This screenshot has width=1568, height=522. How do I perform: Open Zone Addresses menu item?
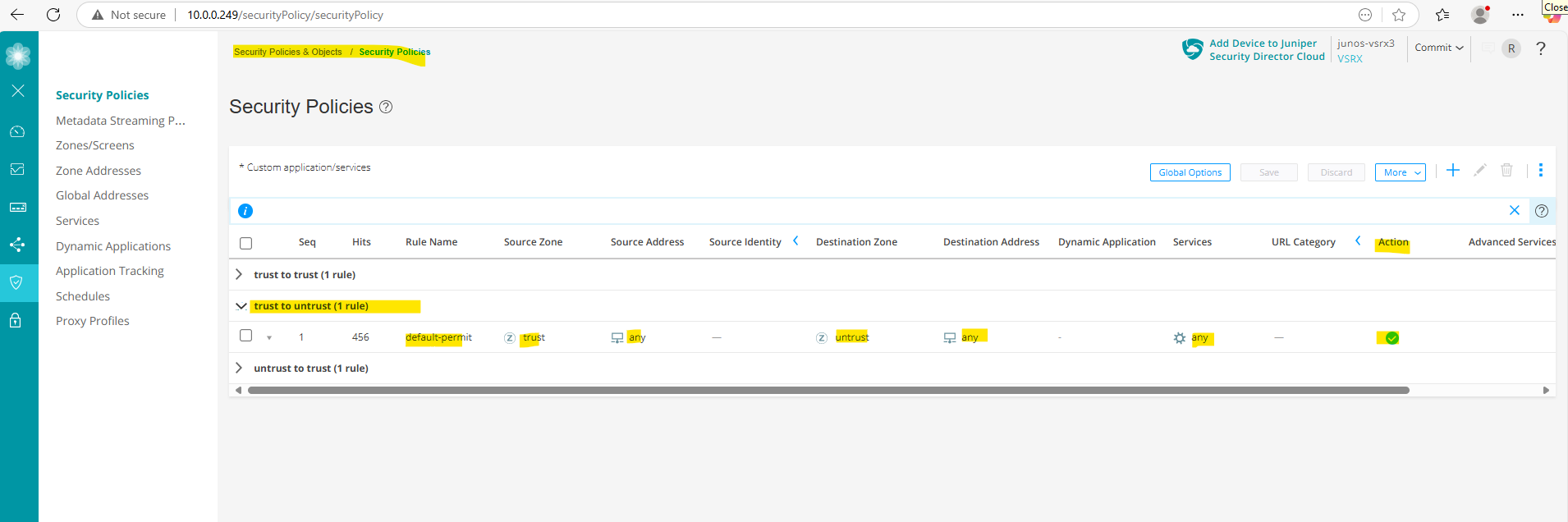click(x=99, y=171)
